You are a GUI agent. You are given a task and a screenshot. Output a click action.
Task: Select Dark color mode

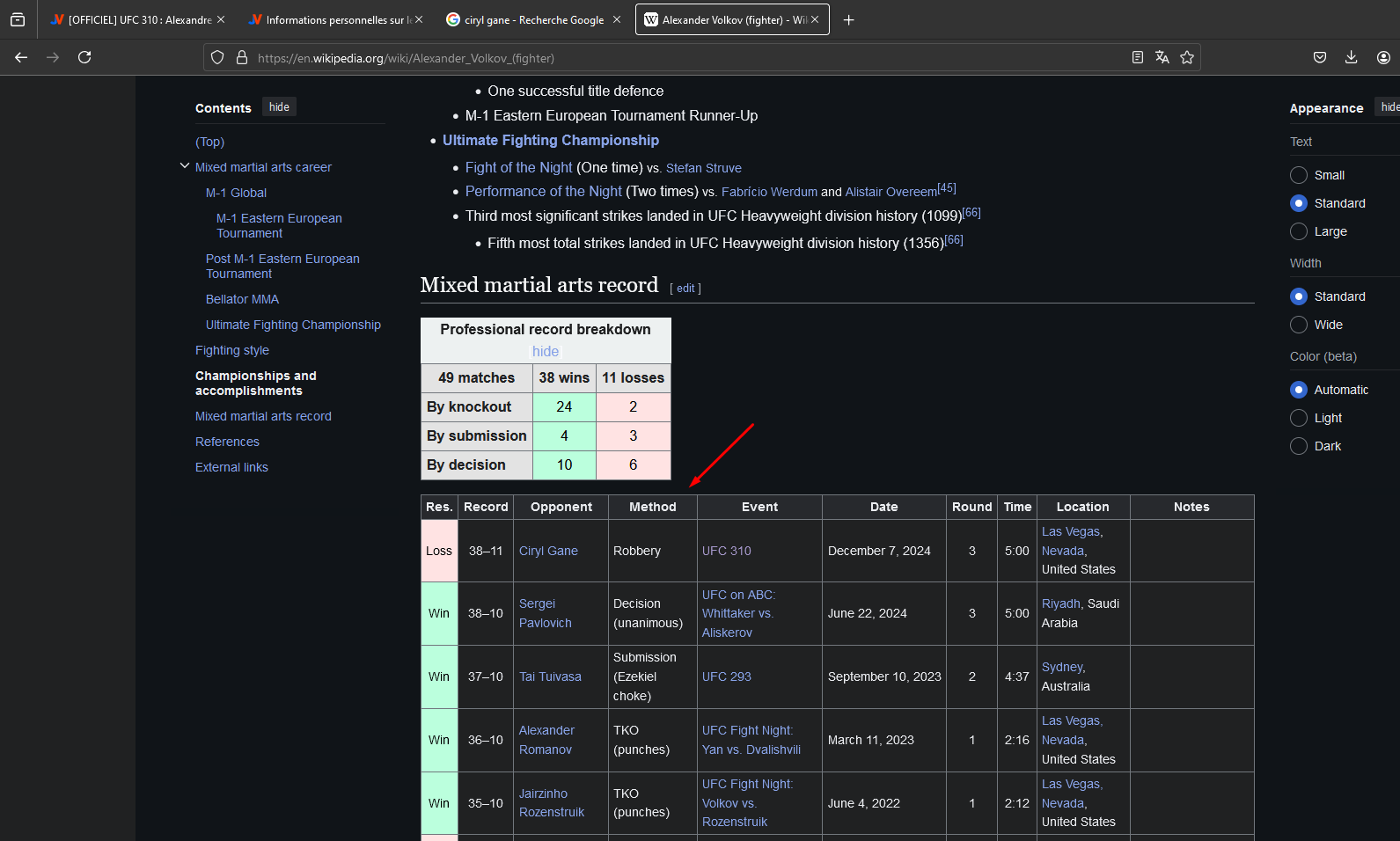(1299, 446)
